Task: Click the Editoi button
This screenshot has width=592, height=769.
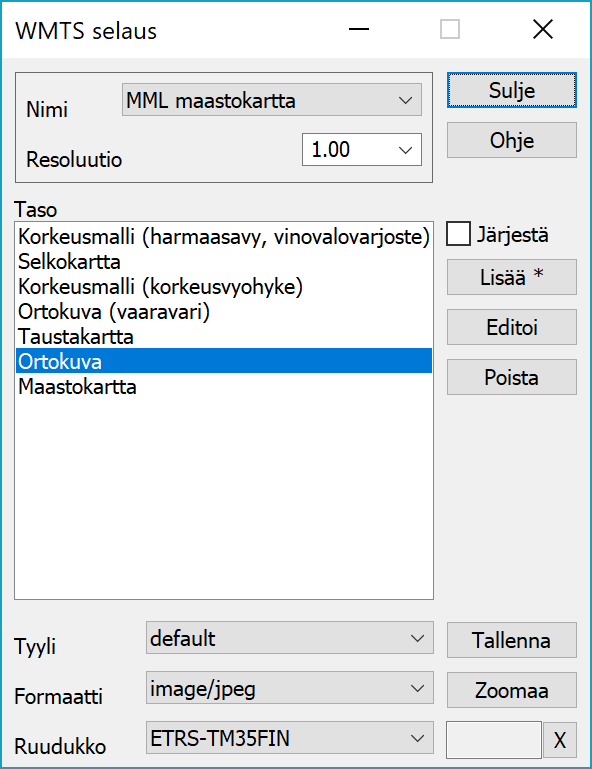Action: 512,327
